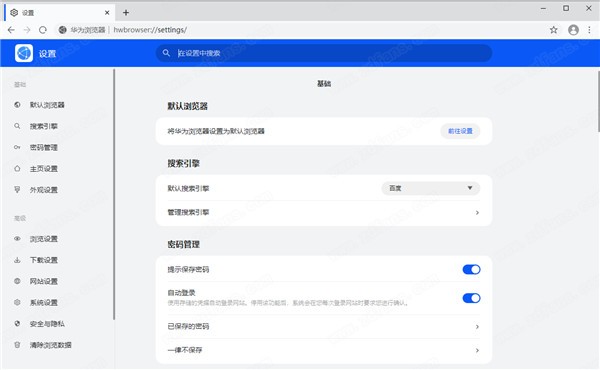Bookmark this page with star icon
The width and height of the screenshot is (600, 370).
point(553,30)
